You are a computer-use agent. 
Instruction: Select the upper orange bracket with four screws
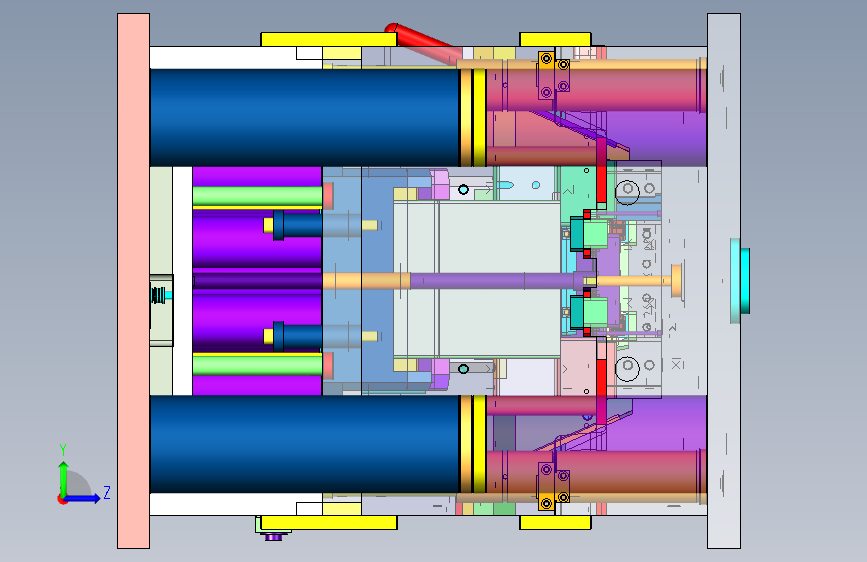click(x=553, y=76)
